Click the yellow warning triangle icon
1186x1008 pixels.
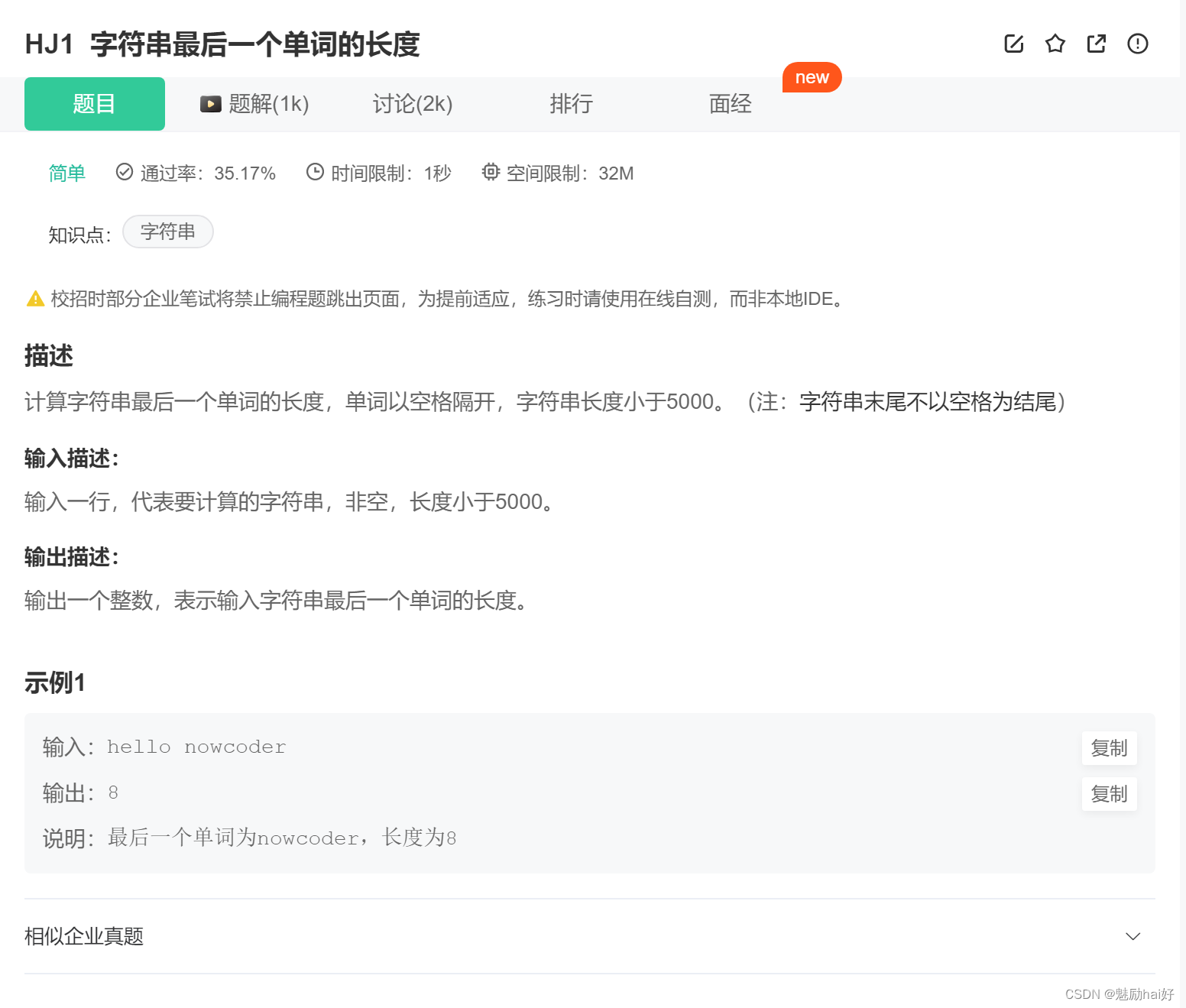click(x=35, y=299)
